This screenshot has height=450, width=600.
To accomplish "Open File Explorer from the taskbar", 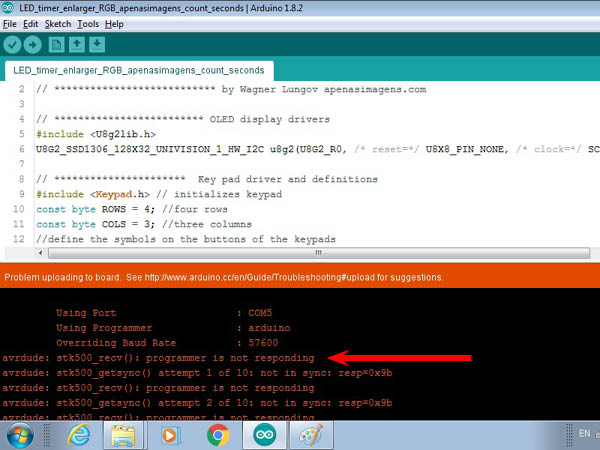I will 123,435.
